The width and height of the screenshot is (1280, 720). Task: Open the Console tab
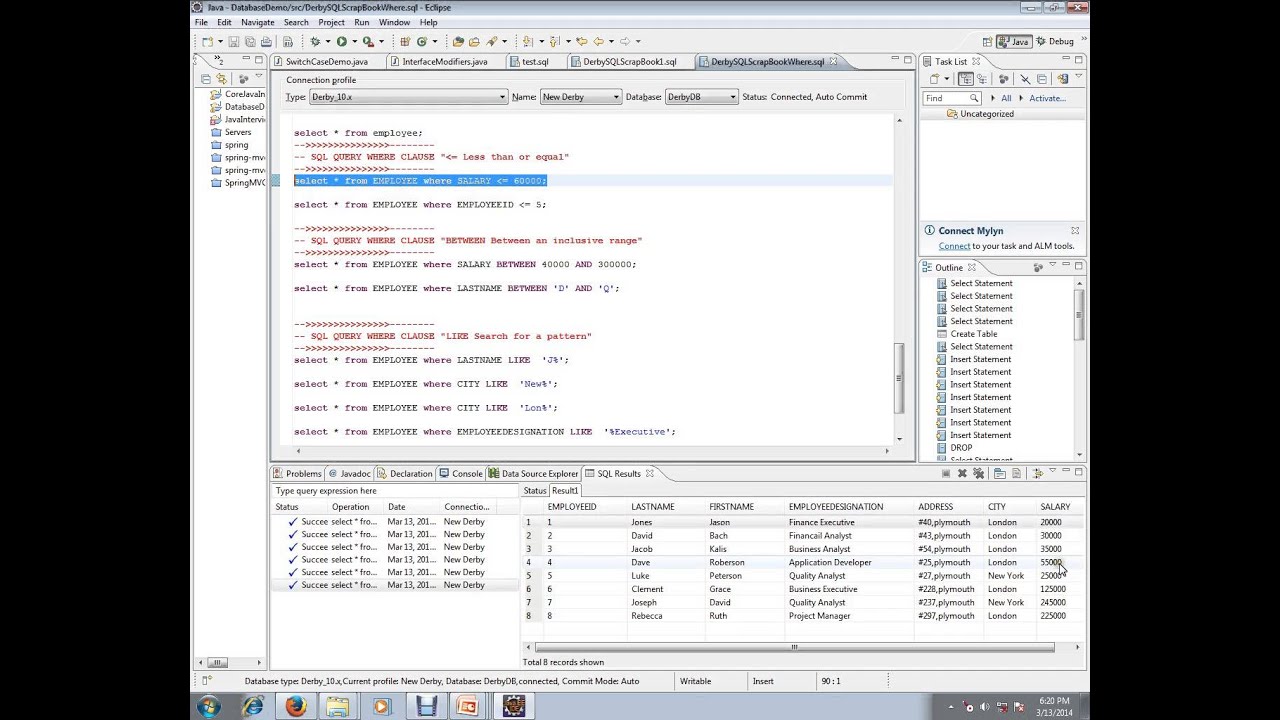click(x=460, y=474)
